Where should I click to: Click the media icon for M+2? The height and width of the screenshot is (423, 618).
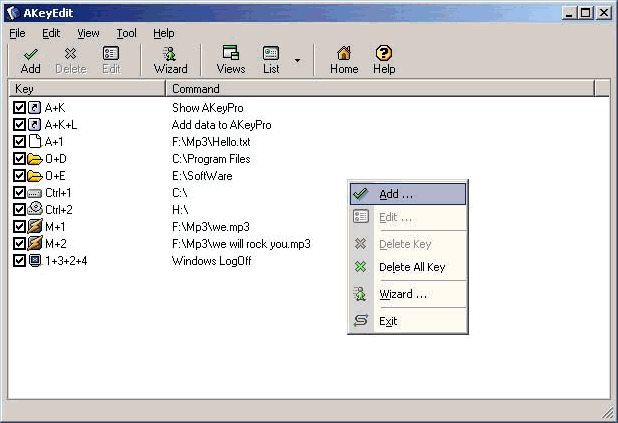[x=35, y=243]
